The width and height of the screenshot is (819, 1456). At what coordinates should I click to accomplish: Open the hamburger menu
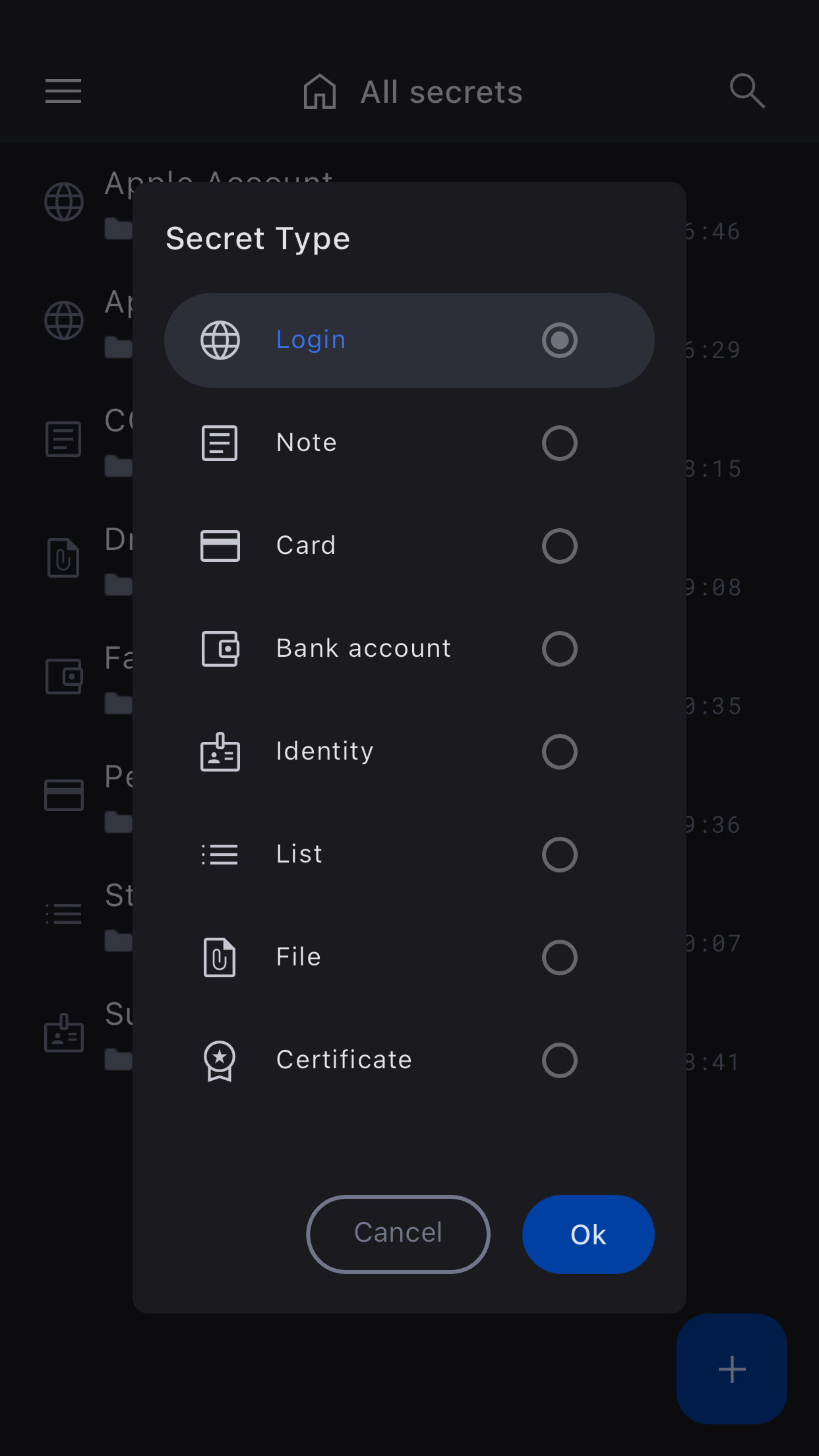click(x=63, y=91)
